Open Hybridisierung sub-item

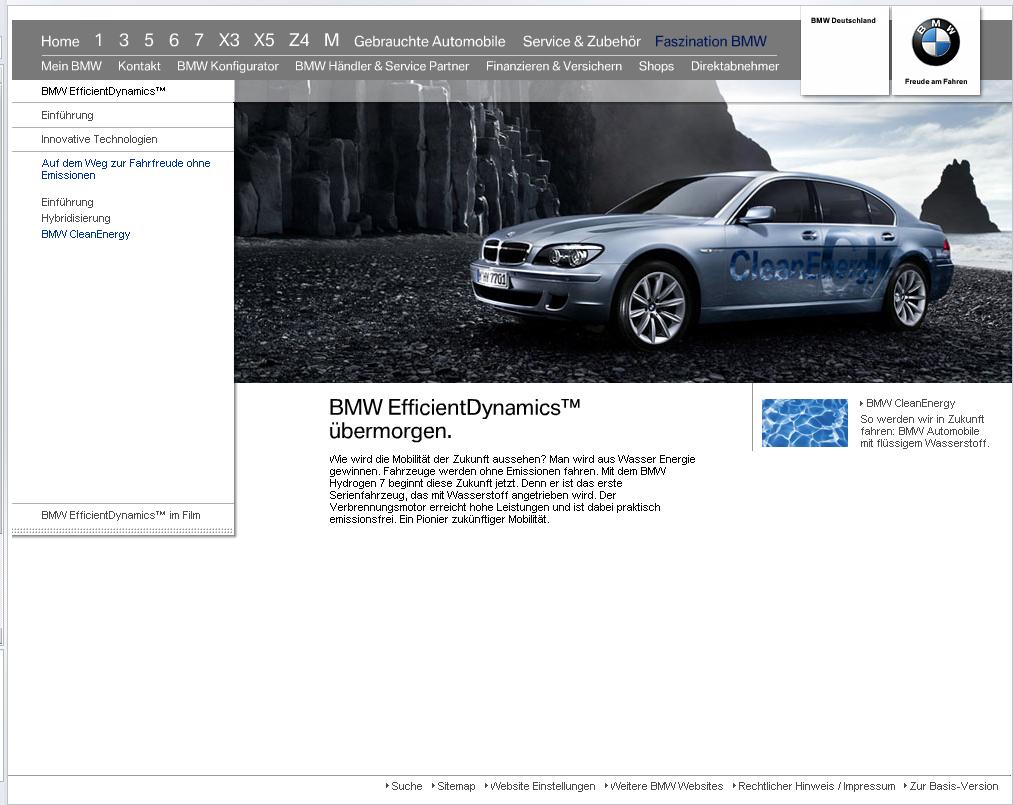coord(76,218)
